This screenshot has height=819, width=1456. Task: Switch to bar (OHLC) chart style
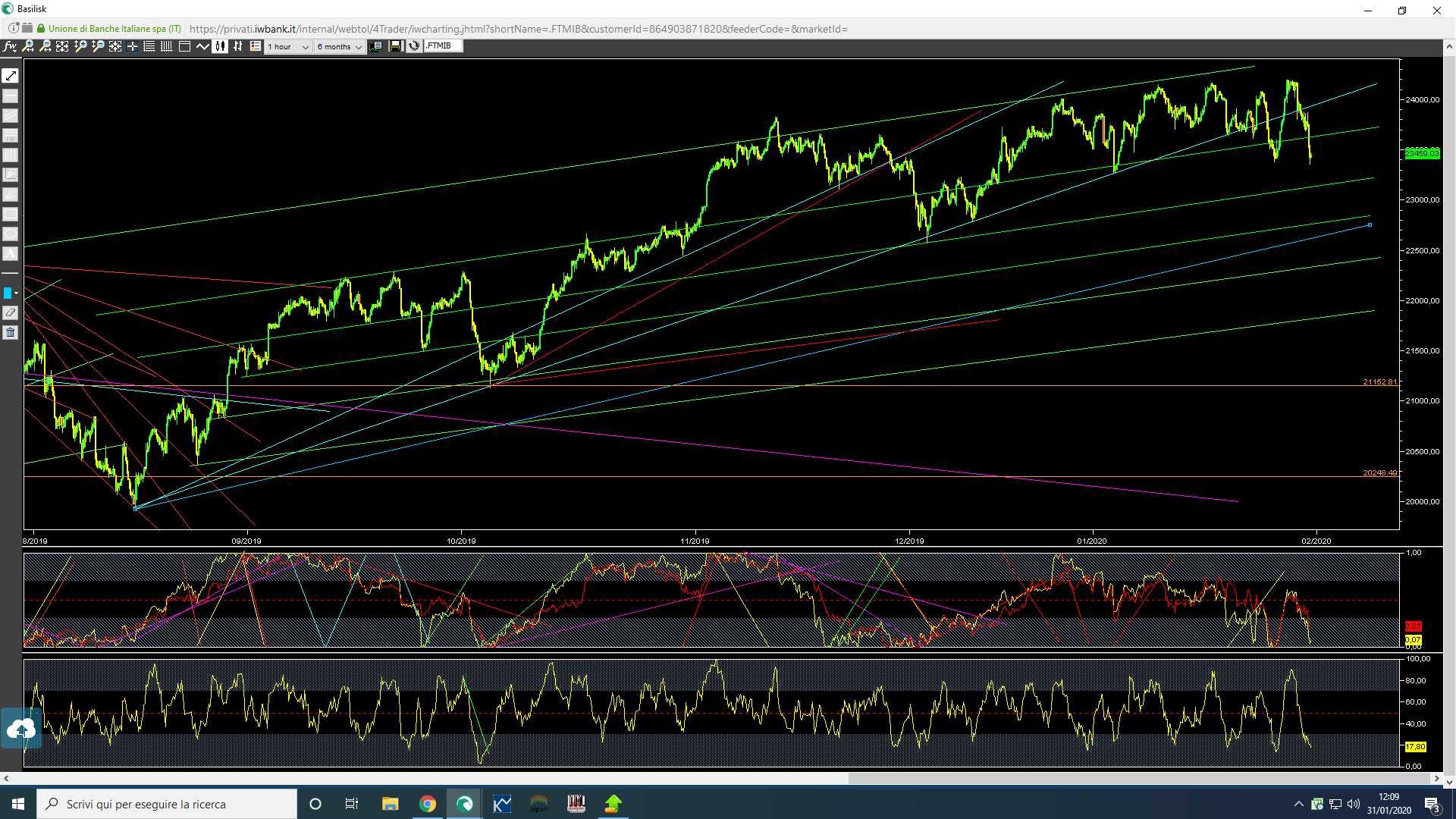(238, 46)
